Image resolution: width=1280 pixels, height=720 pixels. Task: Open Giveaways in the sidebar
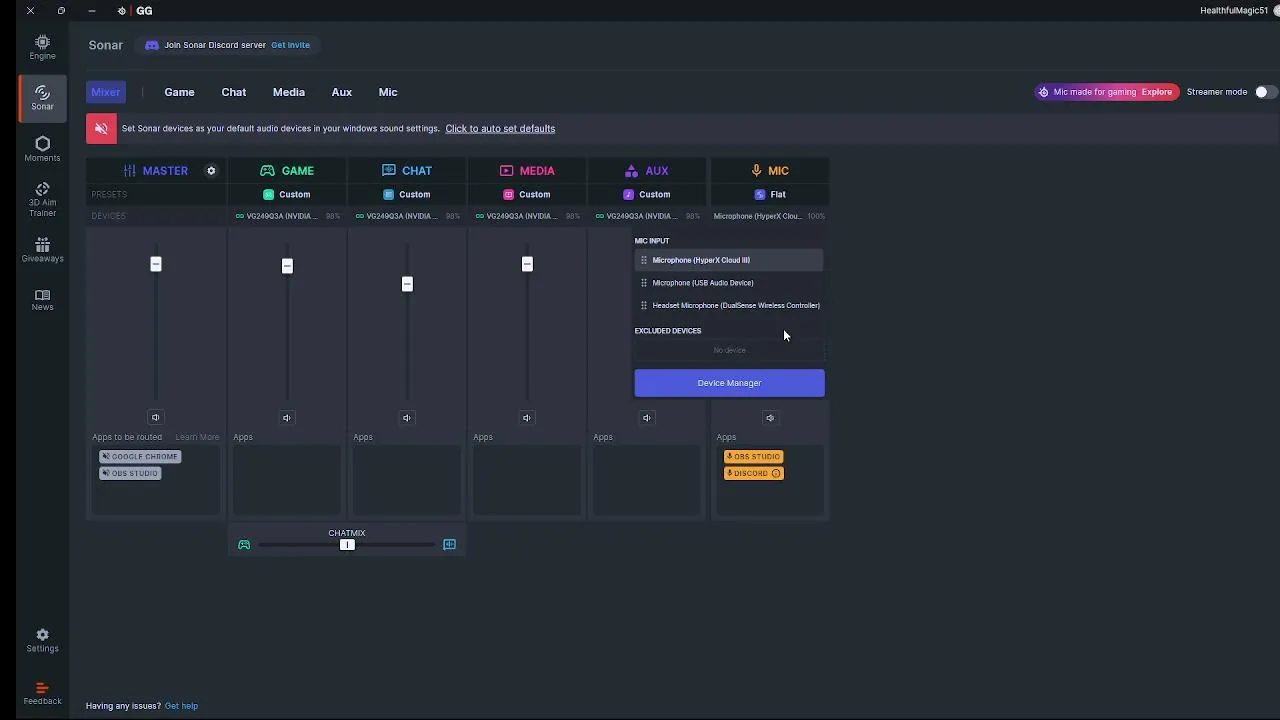click(x=42, y=250)
